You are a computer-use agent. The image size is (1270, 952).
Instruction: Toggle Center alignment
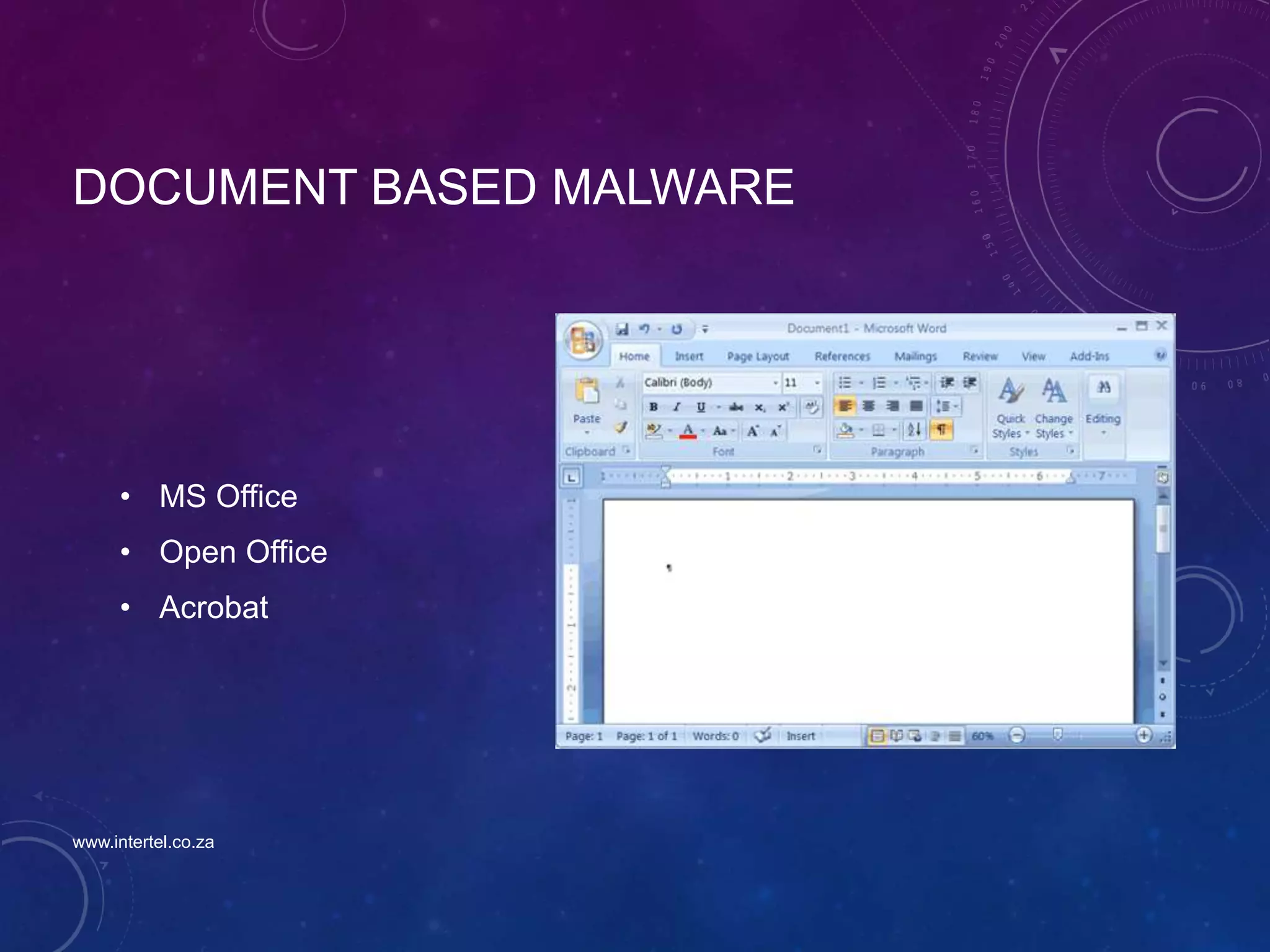click(x=869, y=406)
